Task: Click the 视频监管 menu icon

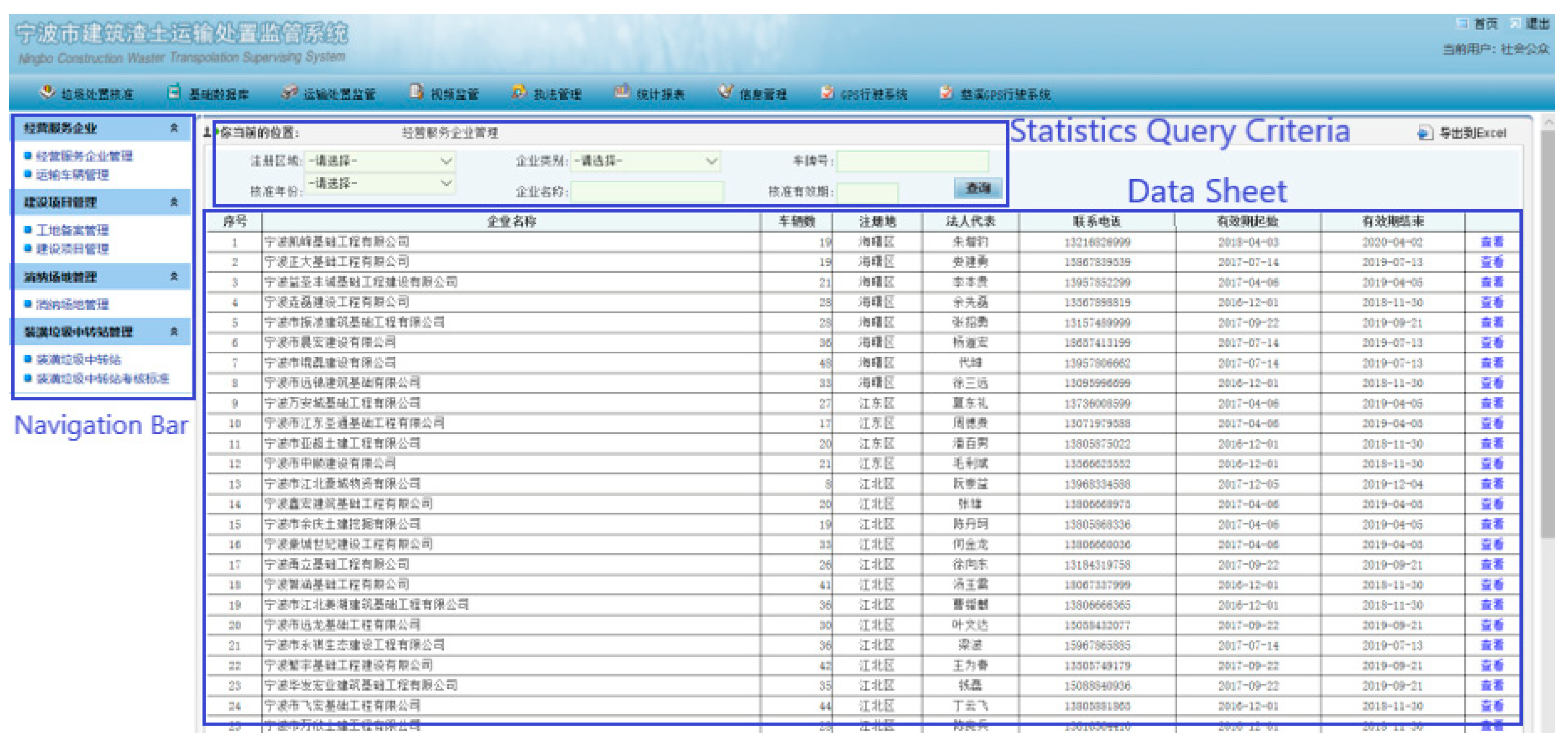Action: pos(416,92)
